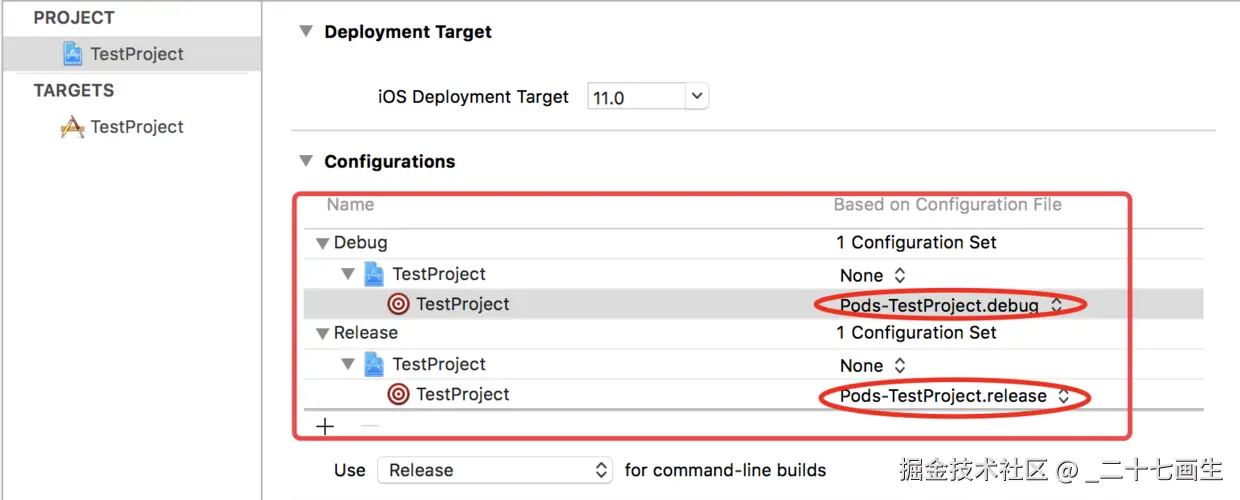Click target bullseye icon under Release
1240x500 pixels.
[398, 394]
